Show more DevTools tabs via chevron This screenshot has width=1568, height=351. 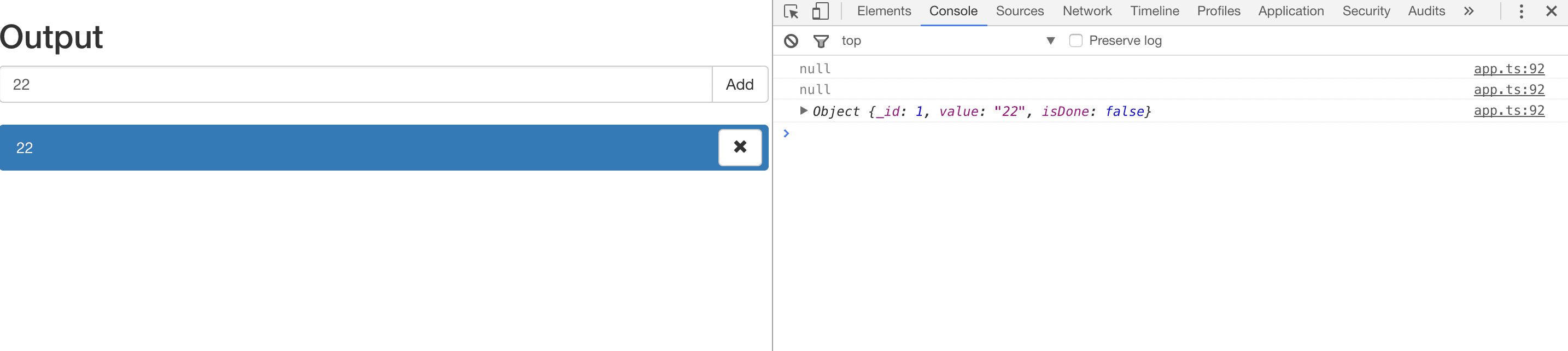tap(1468, 11)
